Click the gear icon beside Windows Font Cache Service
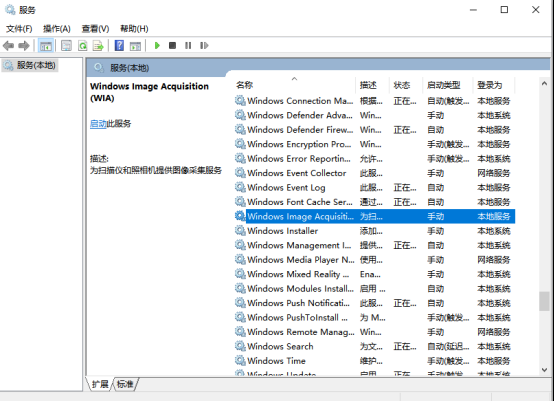This screenshot has height=401, width=554. (240, 202)
